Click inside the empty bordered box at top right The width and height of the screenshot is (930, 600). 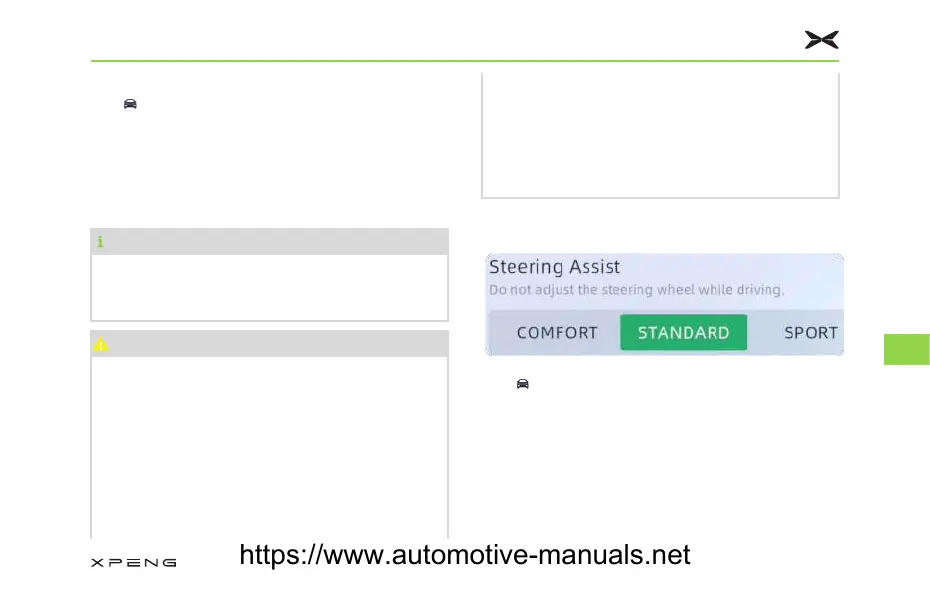point(660,135)
